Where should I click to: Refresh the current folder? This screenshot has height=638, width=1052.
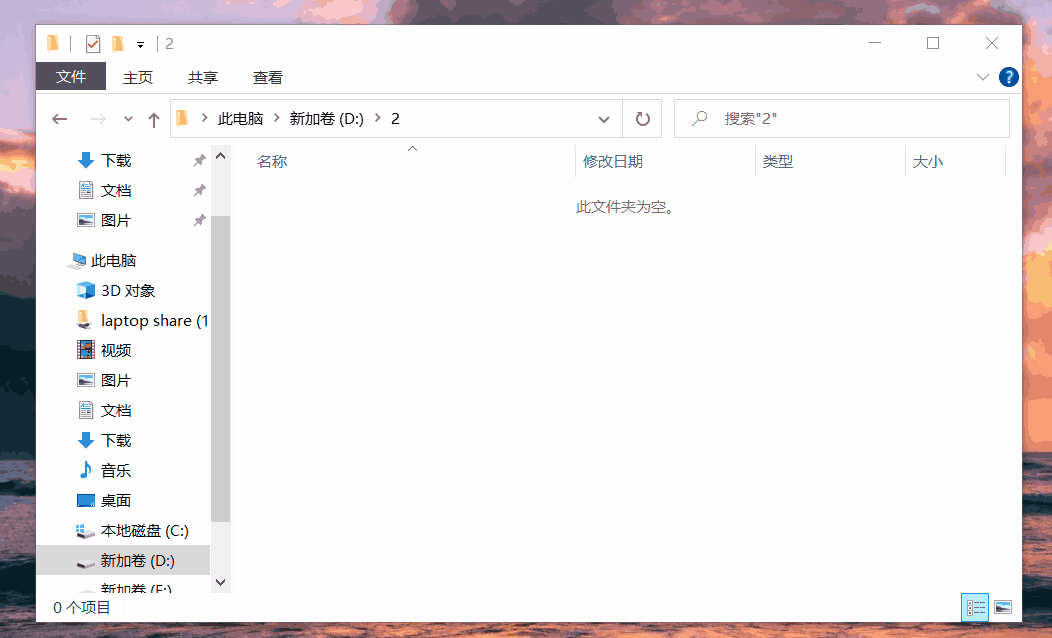(643, 119)
